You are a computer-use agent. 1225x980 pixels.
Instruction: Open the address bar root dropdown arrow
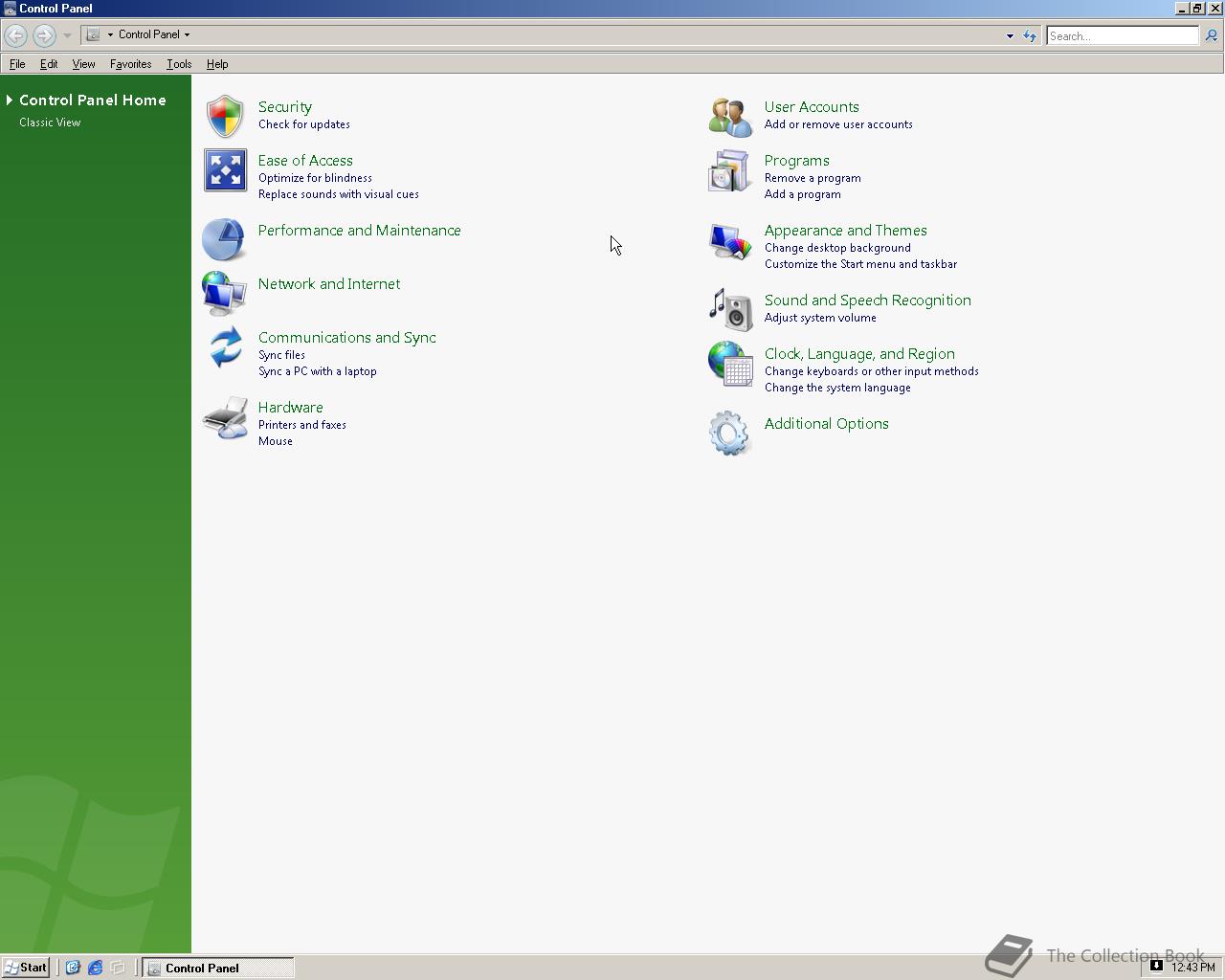[110, 34]
